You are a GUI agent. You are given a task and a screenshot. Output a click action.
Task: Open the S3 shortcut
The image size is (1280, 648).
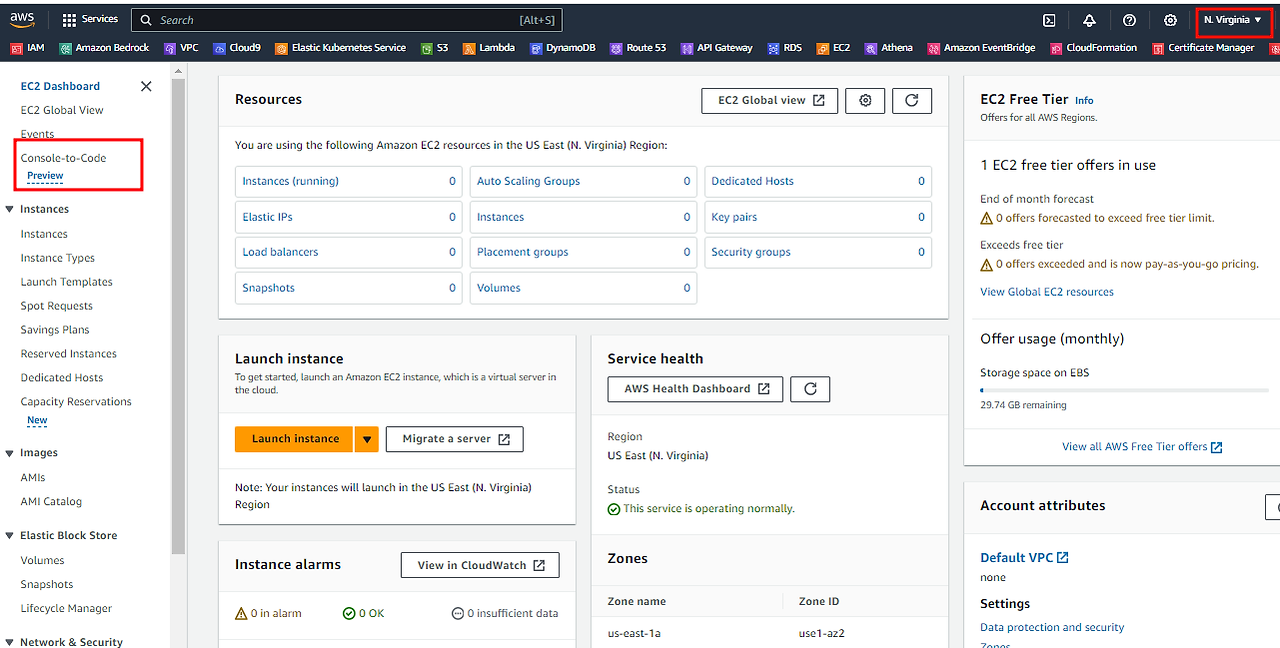435,48
